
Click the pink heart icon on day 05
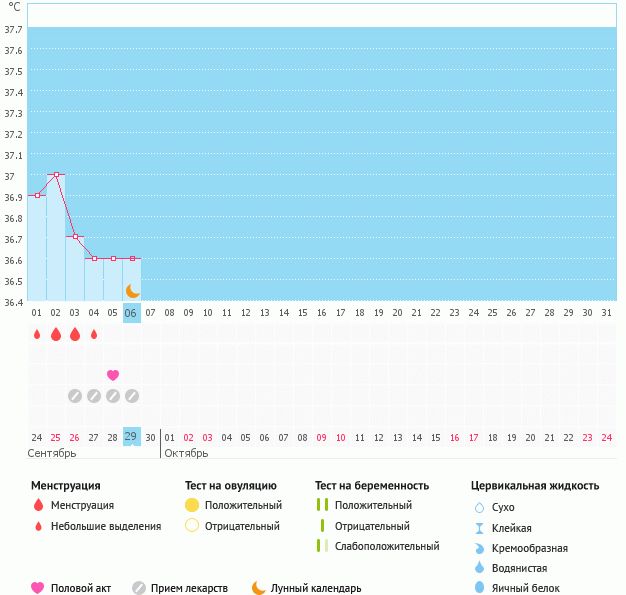113,375
